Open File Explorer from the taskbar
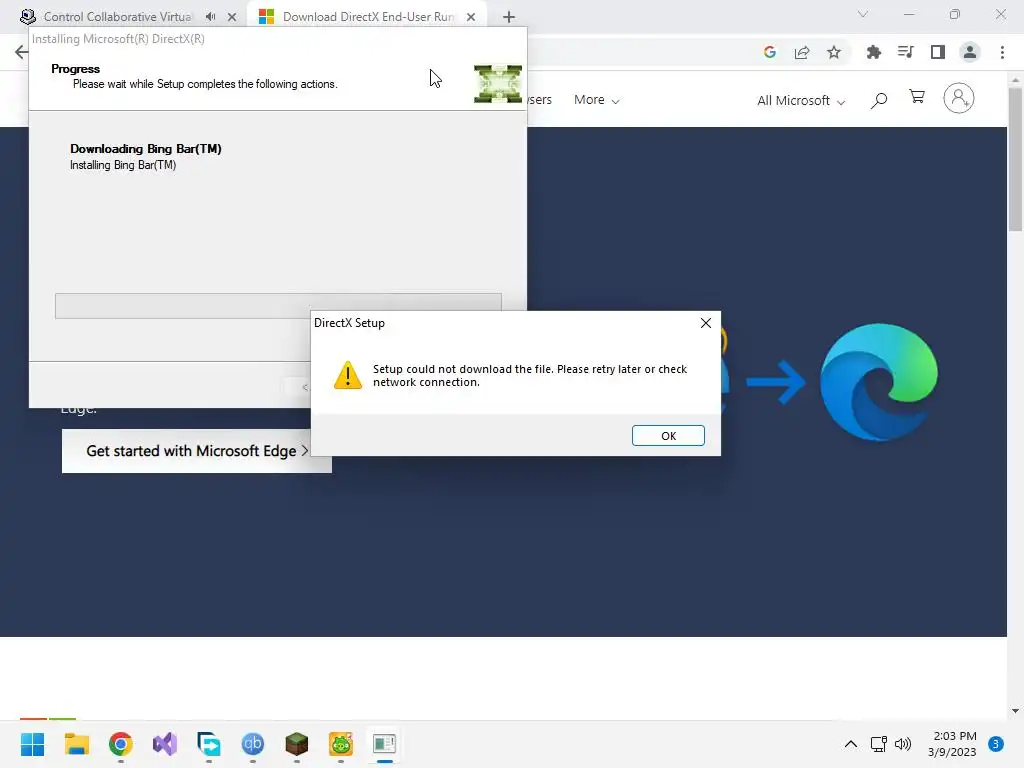 [x=76, y=744]
